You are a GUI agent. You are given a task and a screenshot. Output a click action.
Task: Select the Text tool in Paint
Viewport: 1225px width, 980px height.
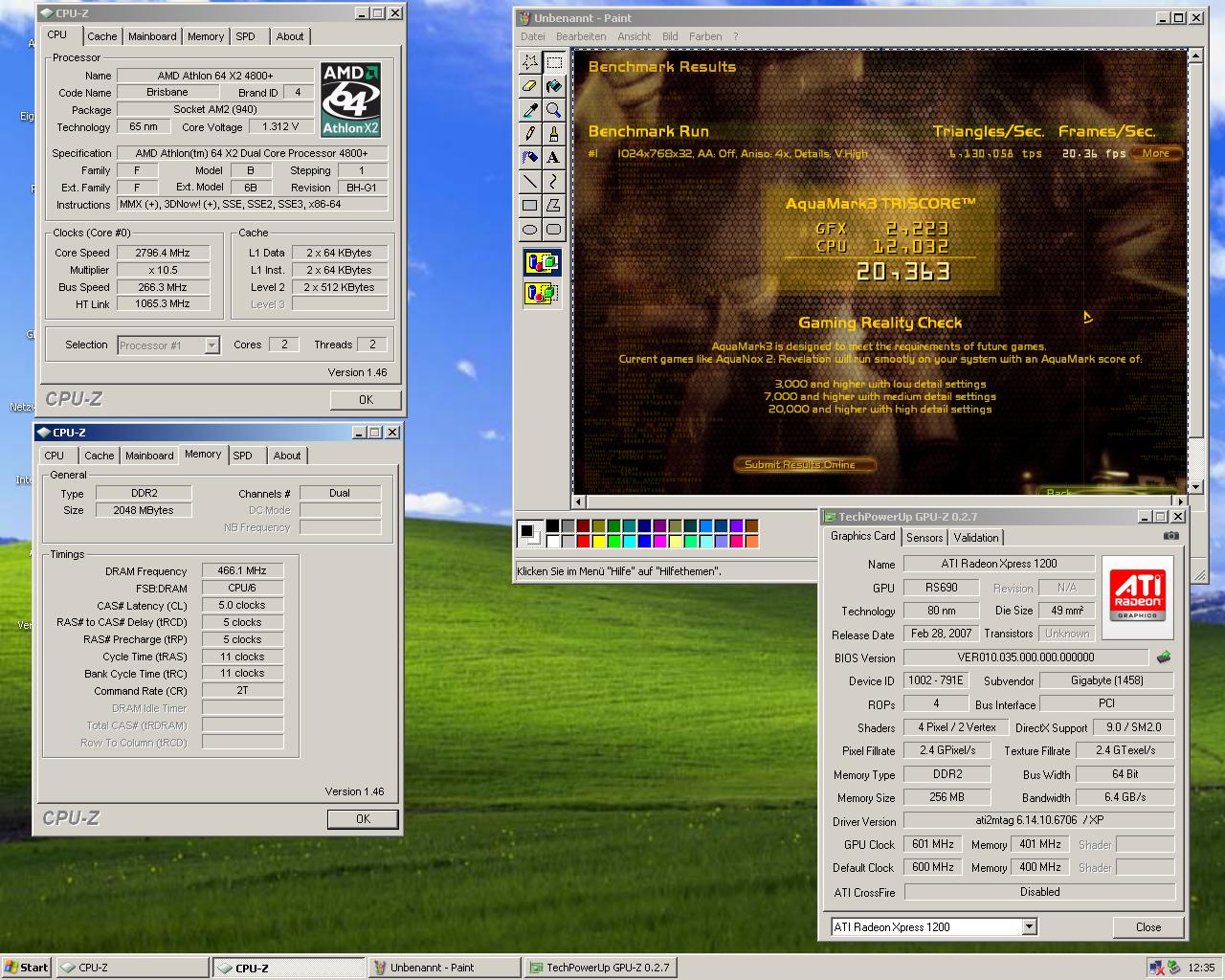coord(554,158)
